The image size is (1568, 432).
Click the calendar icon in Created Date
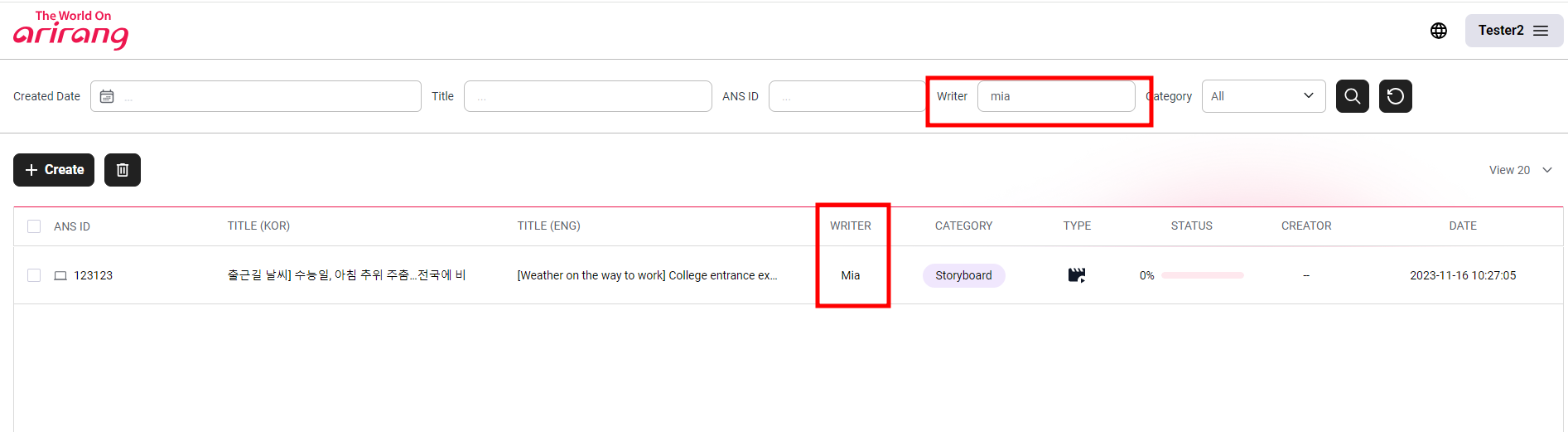coord(107,96)
